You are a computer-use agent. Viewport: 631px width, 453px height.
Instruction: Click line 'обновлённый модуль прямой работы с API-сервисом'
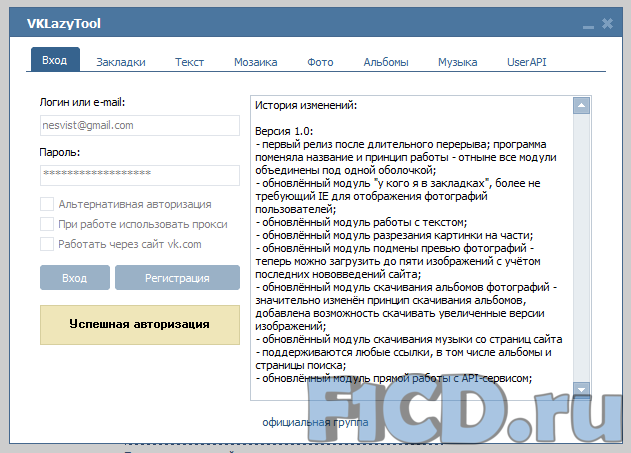[x=394, y=378]
